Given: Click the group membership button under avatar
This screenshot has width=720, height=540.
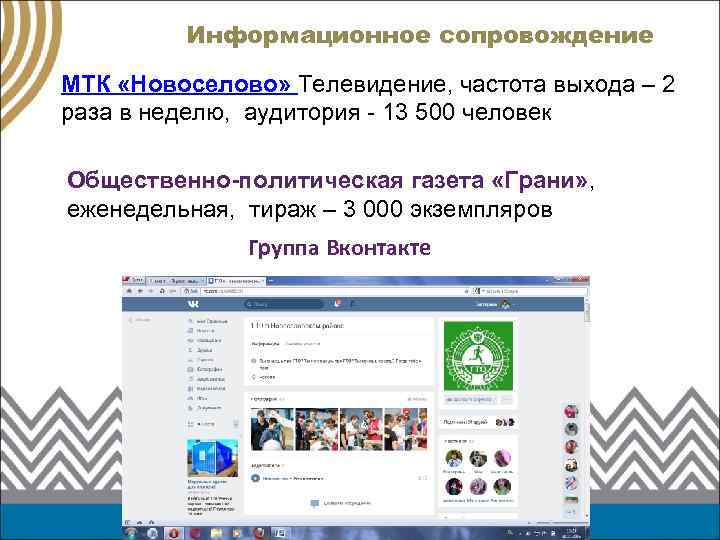Looking at the screenshot, I should (x=470, y=399).
